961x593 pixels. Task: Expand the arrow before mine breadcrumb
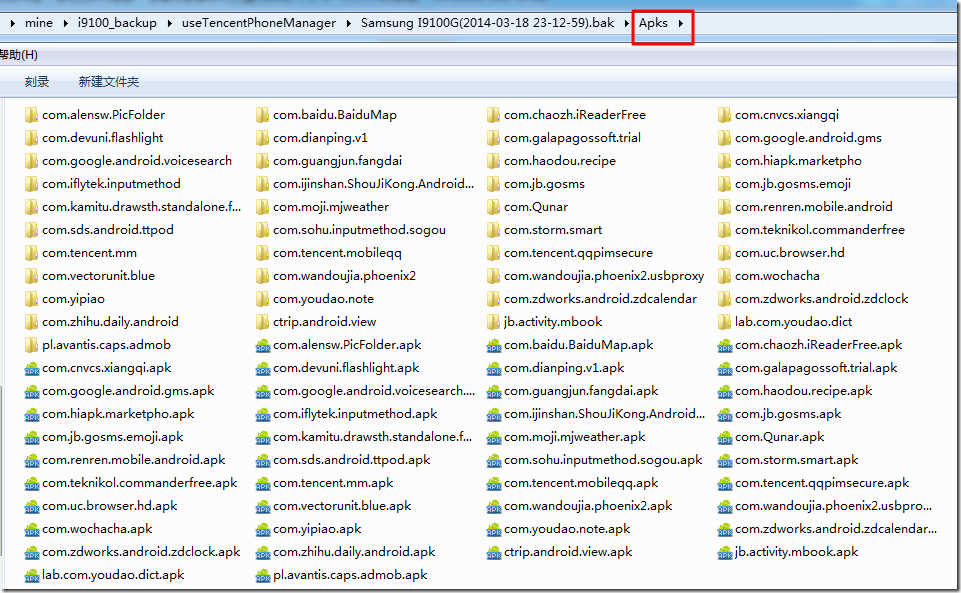point(12,23)
